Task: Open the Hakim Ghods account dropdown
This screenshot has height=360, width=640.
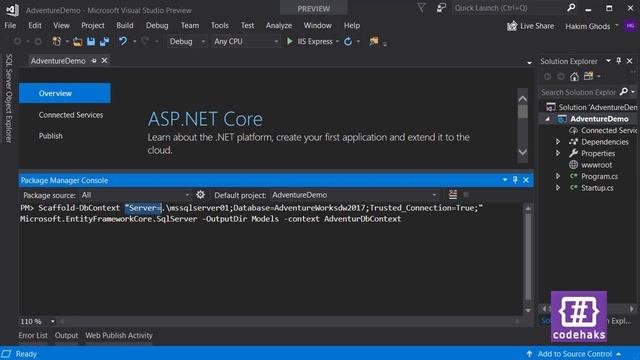Action: pyautogui.click(x=617, y=25)
